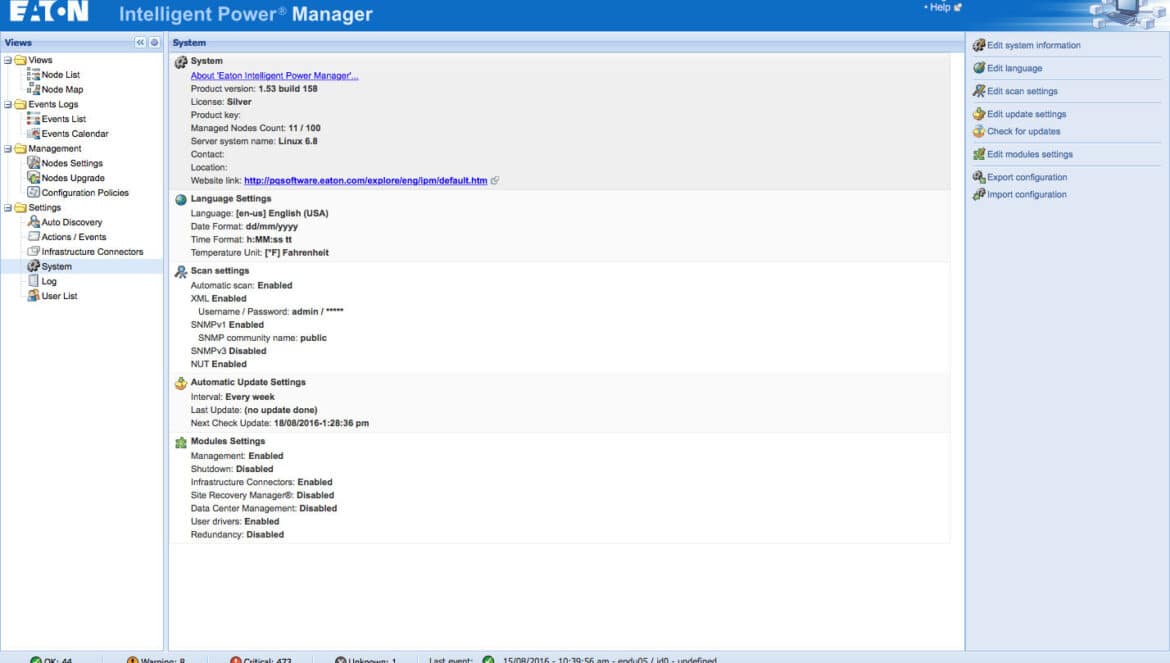
Task: Click User List icon
Action: tap(34, 295)
